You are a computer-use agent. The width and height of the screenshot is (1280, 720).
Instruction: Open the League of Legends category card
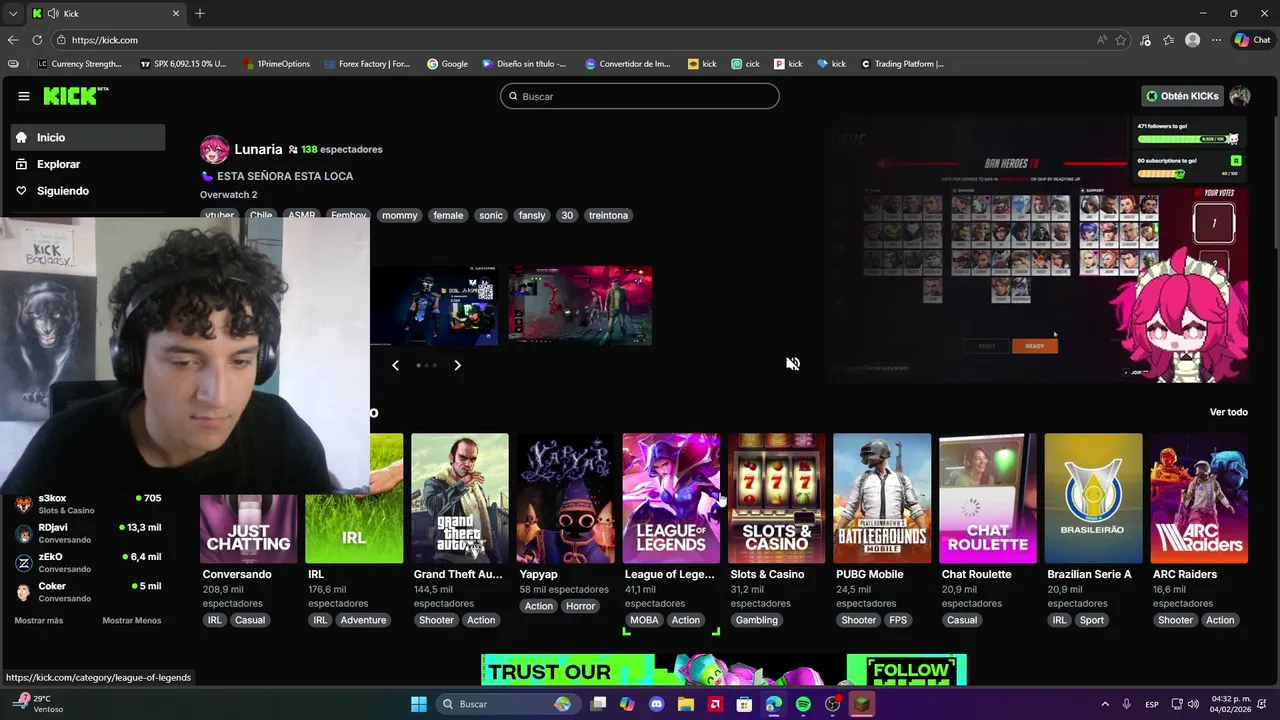tap(671, 498)
